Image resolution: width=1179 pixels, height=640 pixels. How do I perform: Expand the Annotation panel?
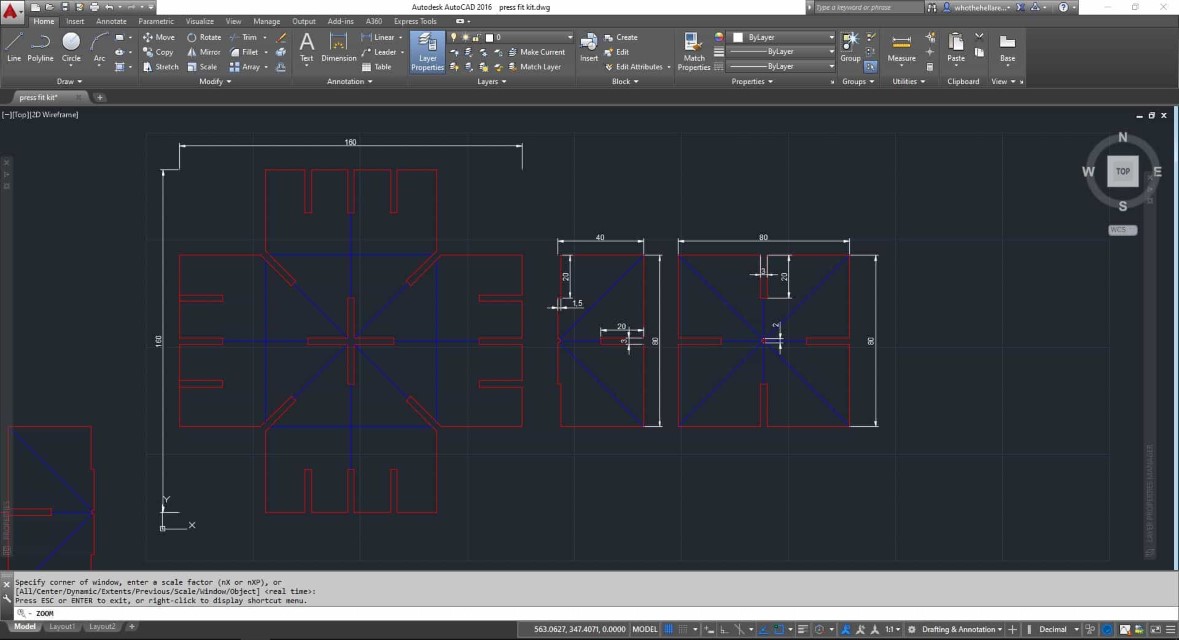(x=349, y=81)
